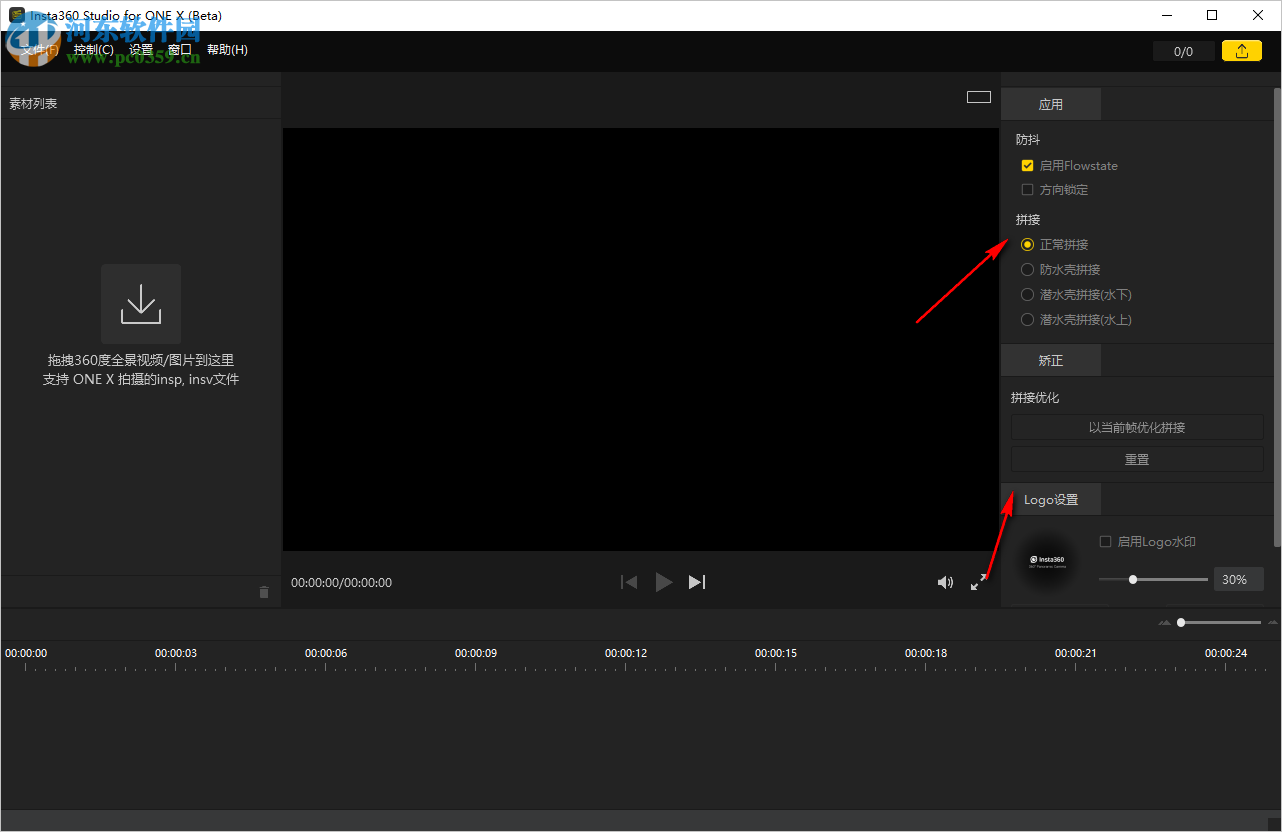Viewport: 1282px width, 832px height.
Task: Toggle fullscreen preview mode
Action: point(980,582)
